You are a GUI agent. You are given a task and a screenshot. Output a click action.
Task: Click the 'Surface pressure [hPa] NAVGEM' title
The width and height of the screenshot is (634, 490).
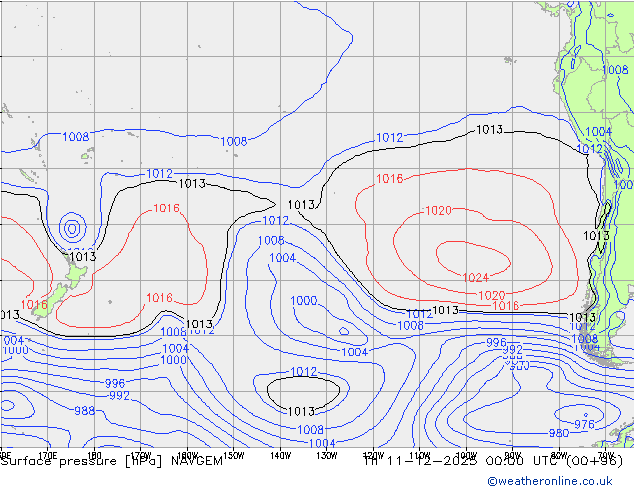[112, 461]
